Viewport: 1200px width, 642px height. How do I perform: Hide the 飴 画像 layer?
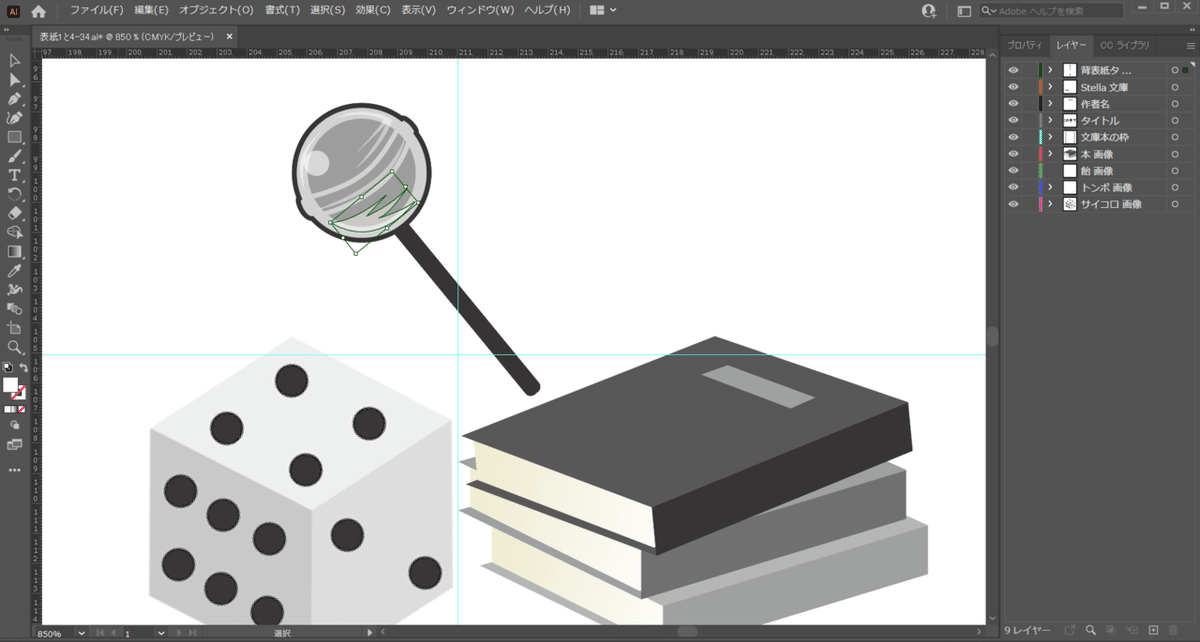(1013, 171)
